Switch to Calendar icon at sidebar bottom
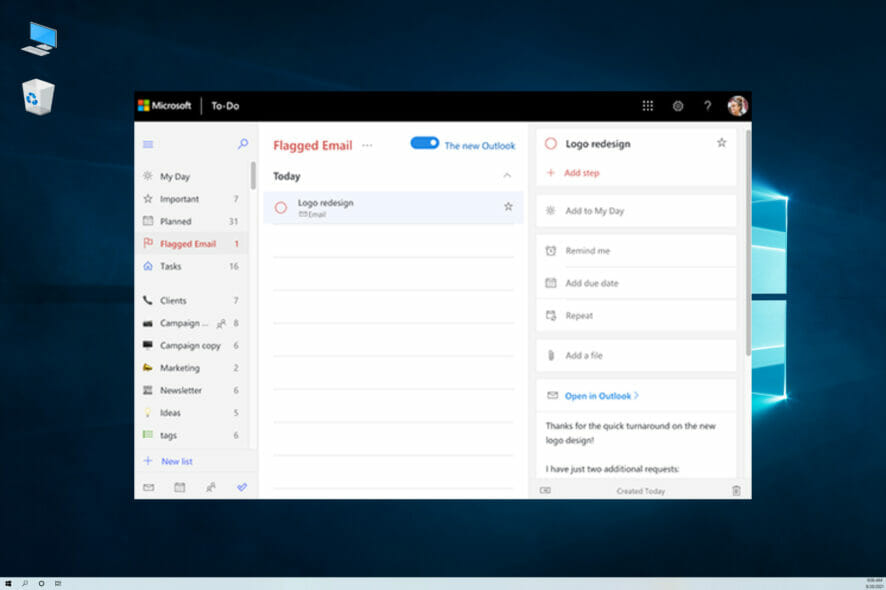The width and height of the screenshot is (886, 590). tap(179, 487)
